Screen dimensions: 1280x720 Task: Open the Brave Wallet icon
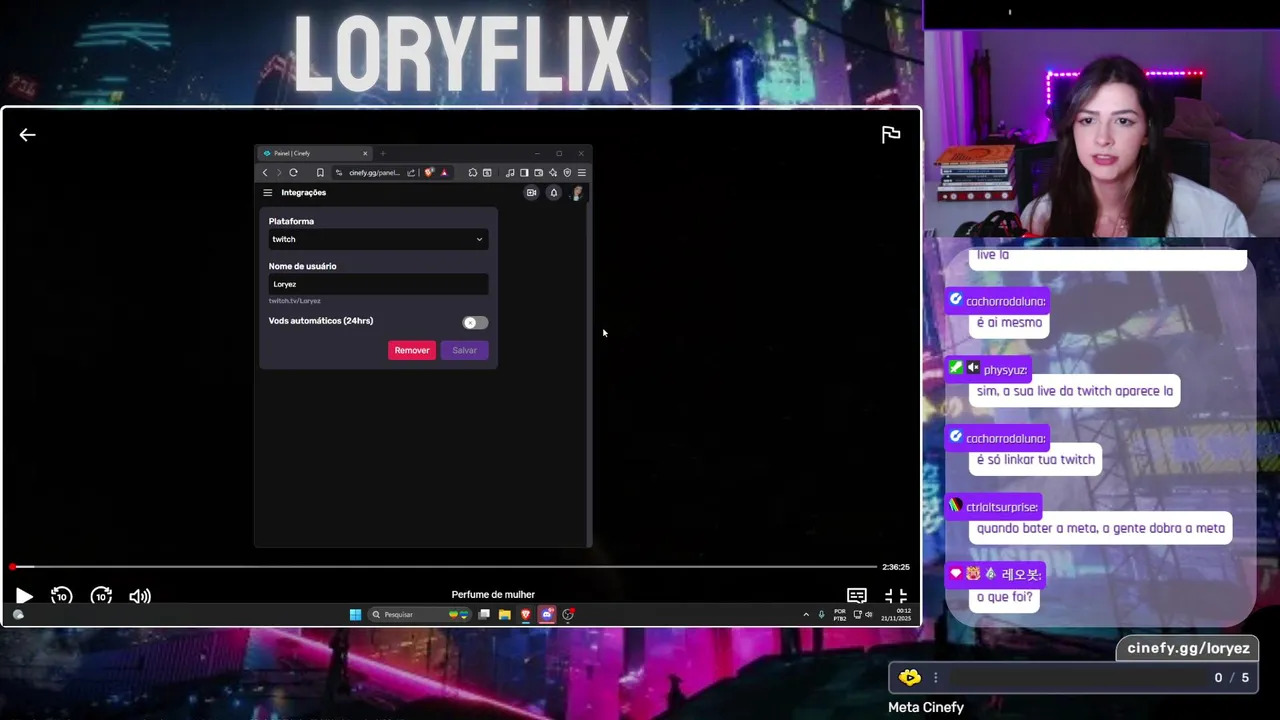(538, 172)
